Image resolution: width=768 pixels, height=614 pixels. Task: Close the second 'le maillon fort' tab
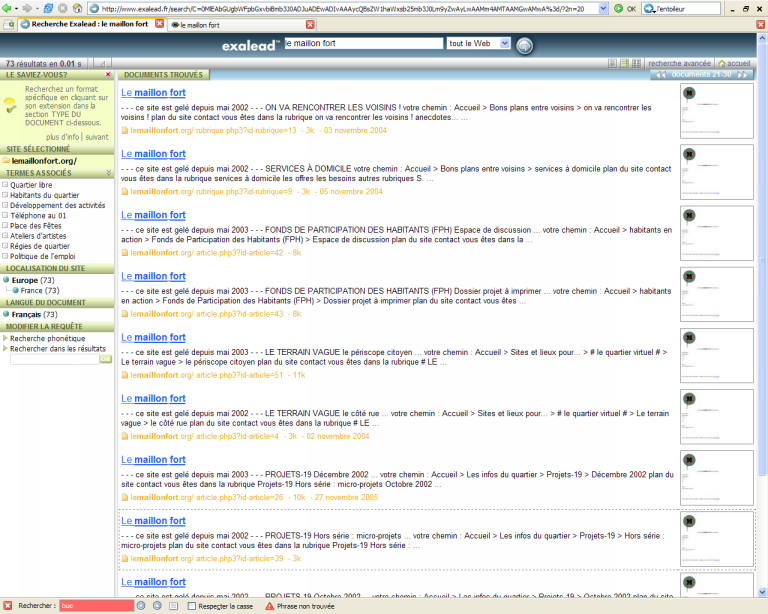[x=310, y=24]
